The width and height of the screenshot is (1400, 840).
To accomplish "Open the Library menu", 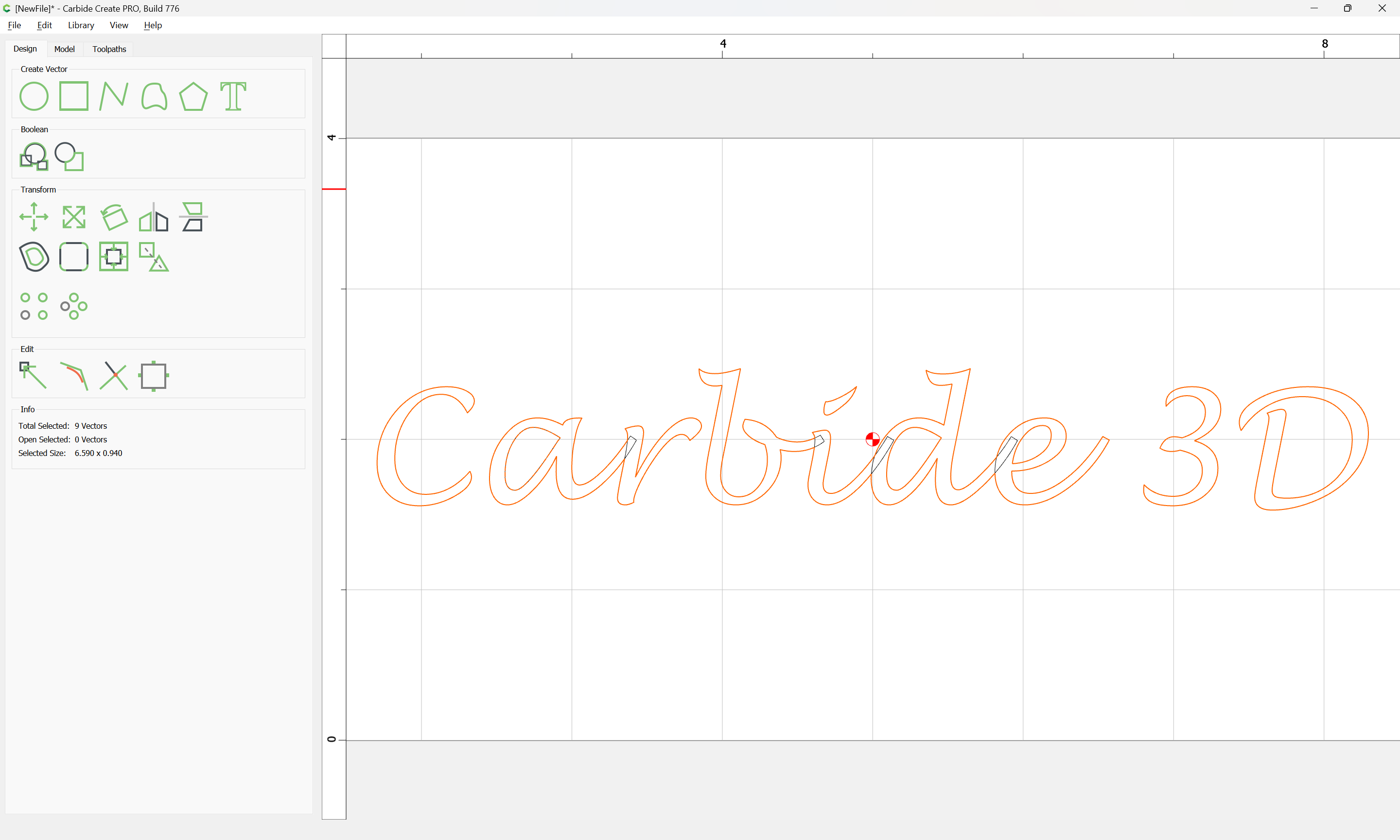I will click(x=81, y=25).
